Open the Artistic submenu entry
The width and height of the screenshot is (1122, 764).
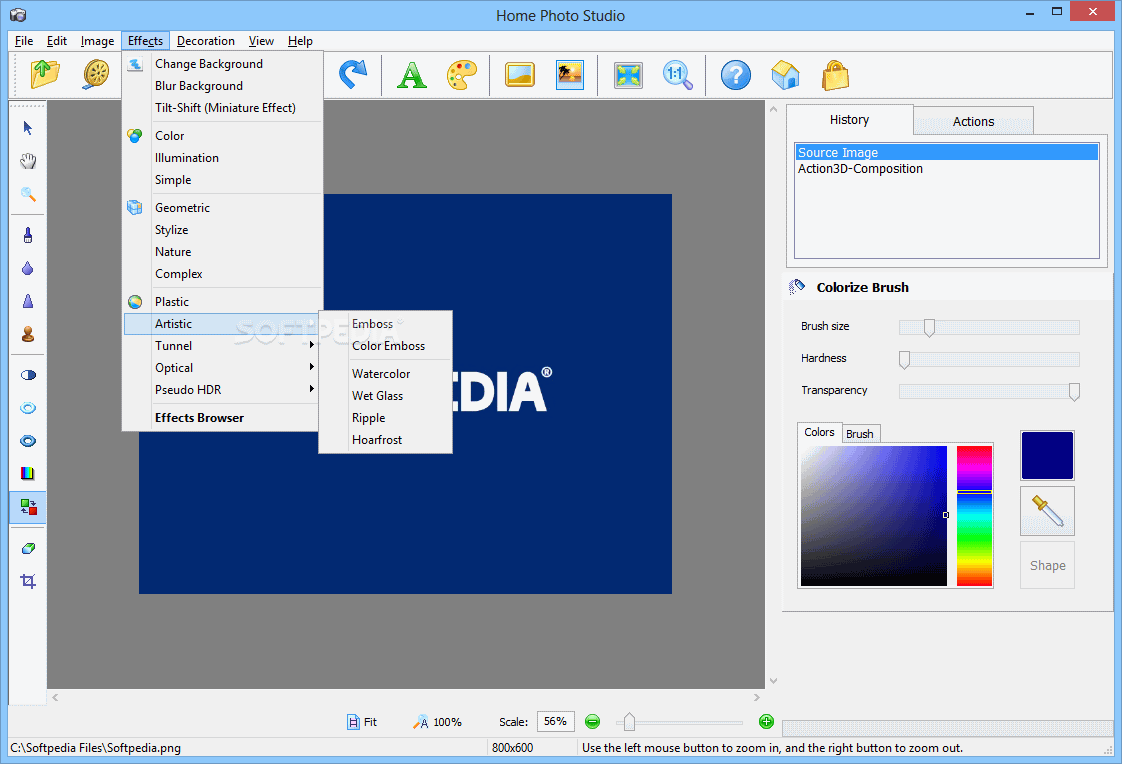click(221, 324)
